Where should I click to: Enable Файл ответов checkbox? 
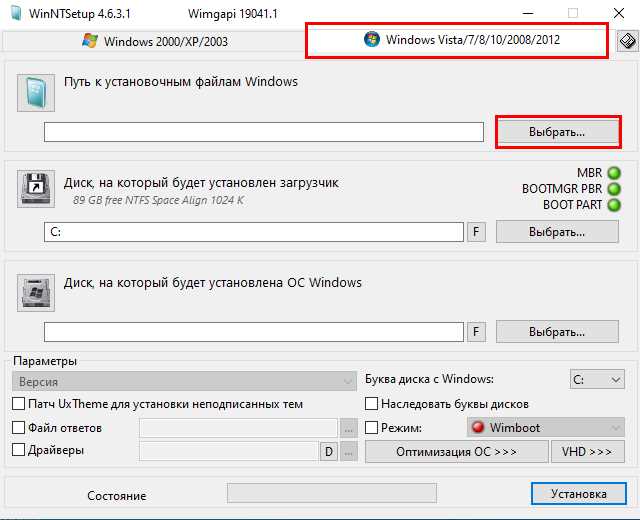[18, 427]
